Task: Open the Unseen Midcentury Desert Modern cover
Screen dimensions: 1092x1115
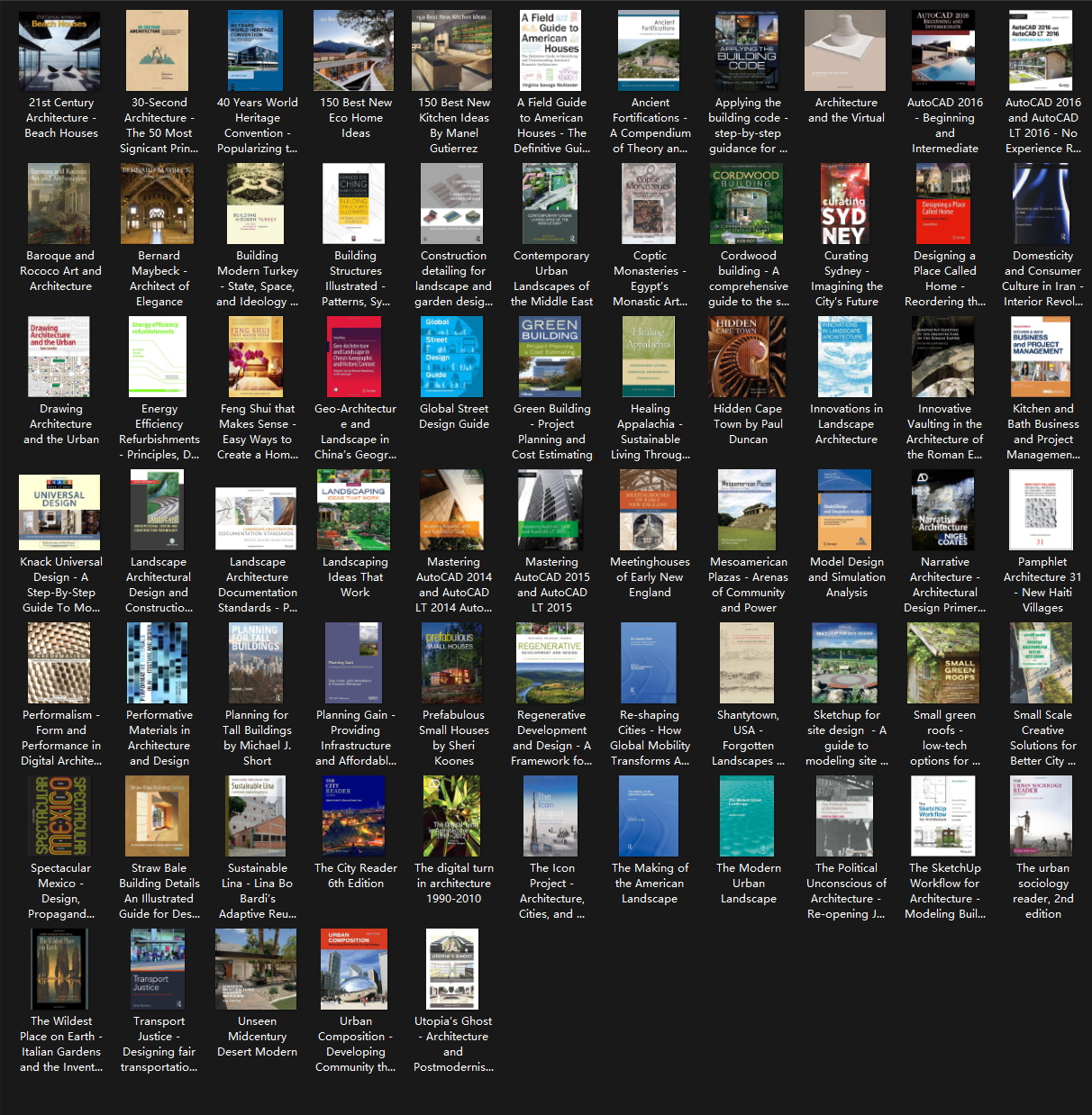Action: coord(256,969)
